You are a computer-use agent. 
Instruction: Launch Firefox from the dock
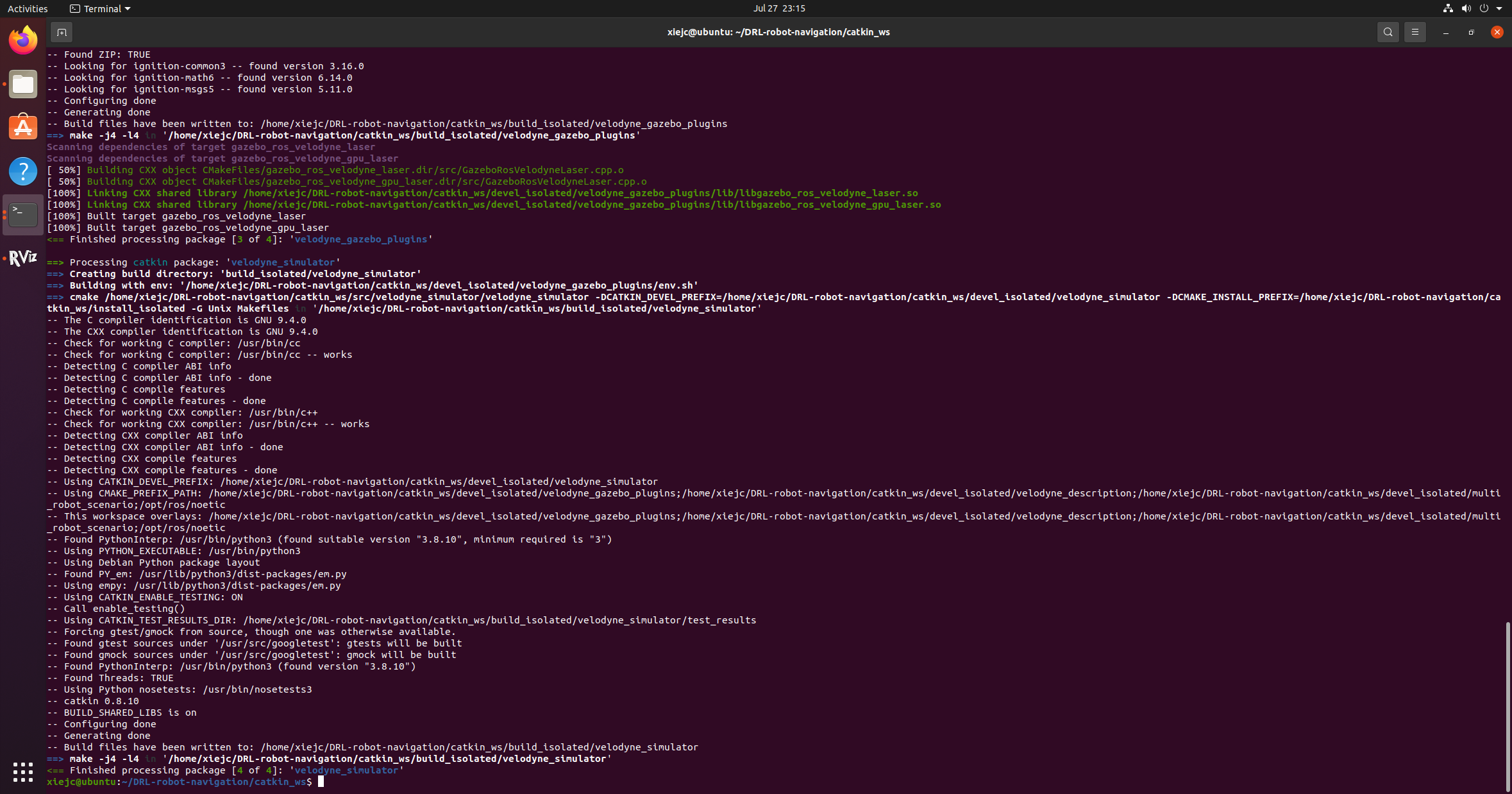(x=22, y=40)
